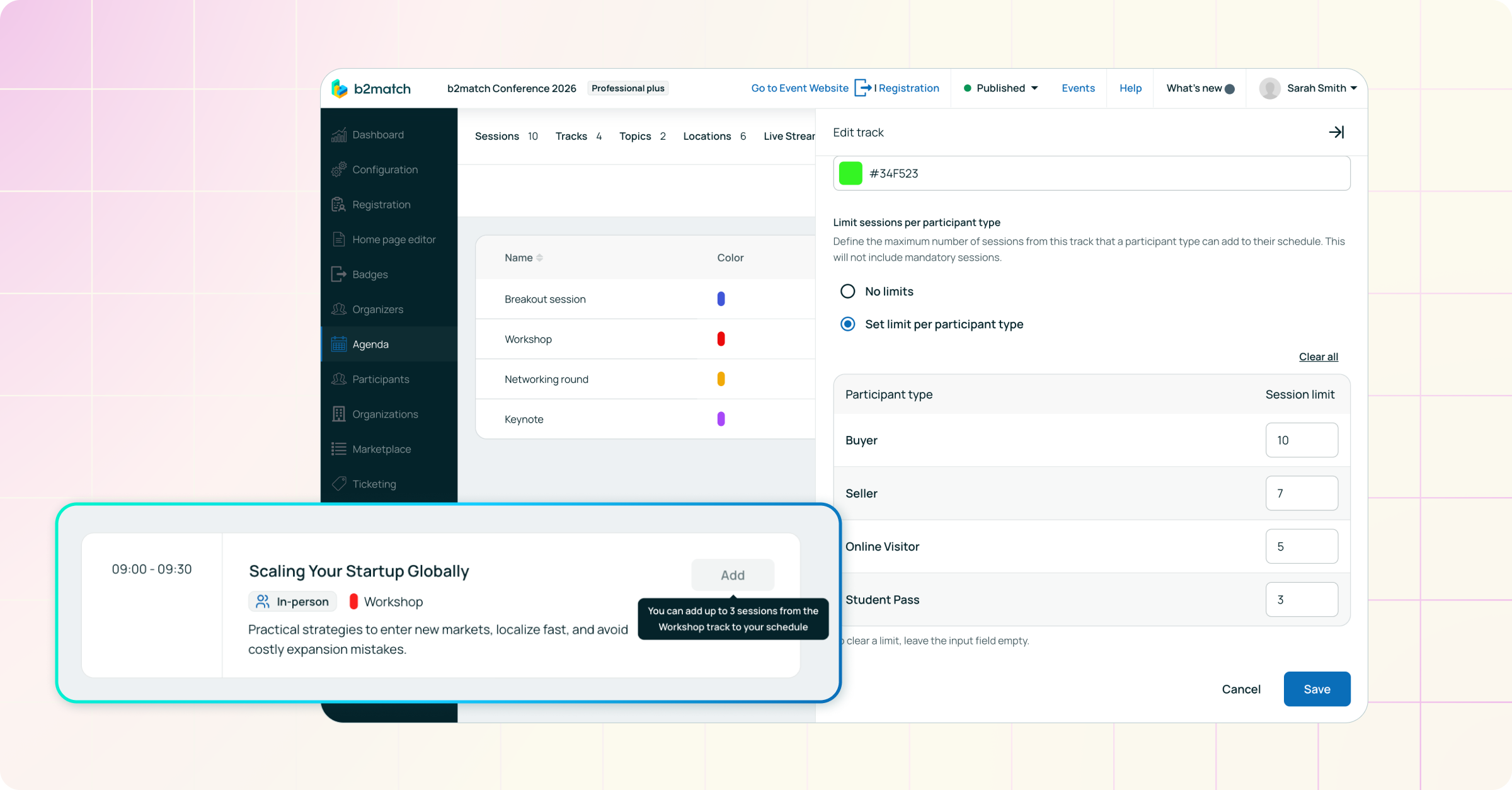
Task: Open the Events link in header
Action: [1078, 88]
